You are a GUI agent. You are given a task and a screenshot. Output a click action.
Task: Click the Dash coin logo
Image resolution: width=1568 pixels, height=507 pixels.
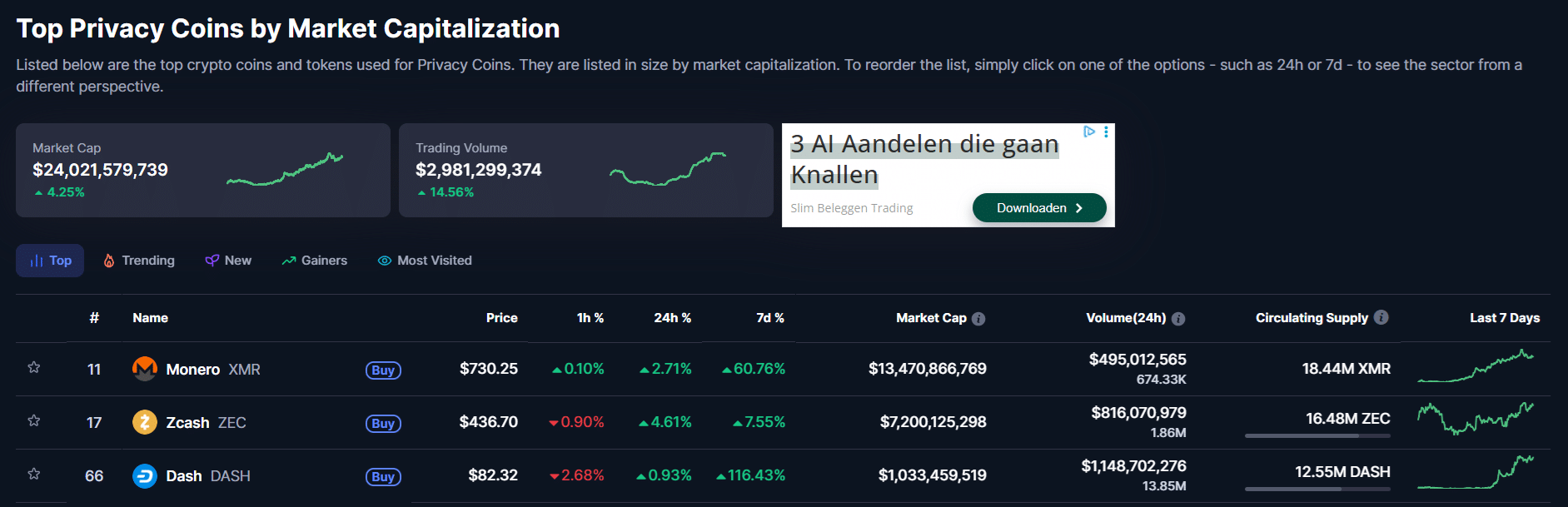coord(145,475)
